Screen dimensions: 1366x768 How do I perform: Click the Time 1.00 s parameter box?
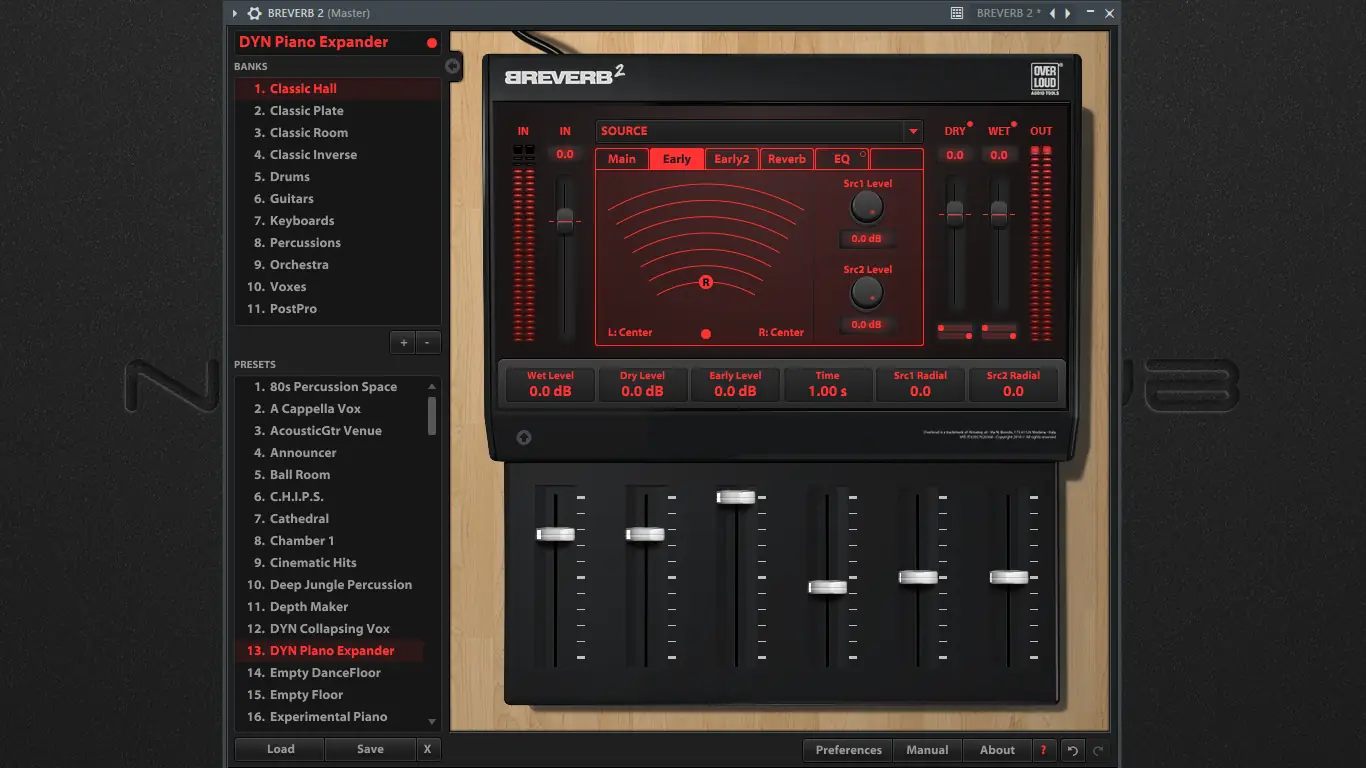tap(828, 385)
